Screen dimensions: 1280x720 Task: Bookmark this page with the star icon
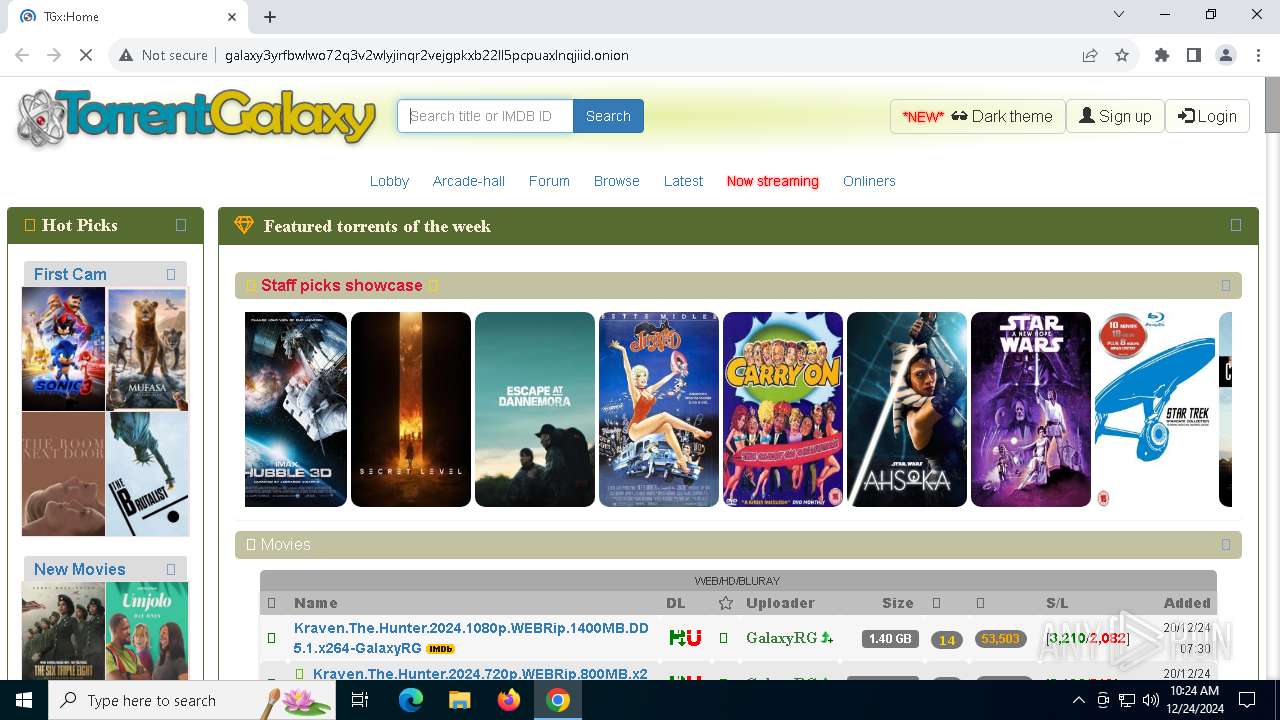(1122, 55)
